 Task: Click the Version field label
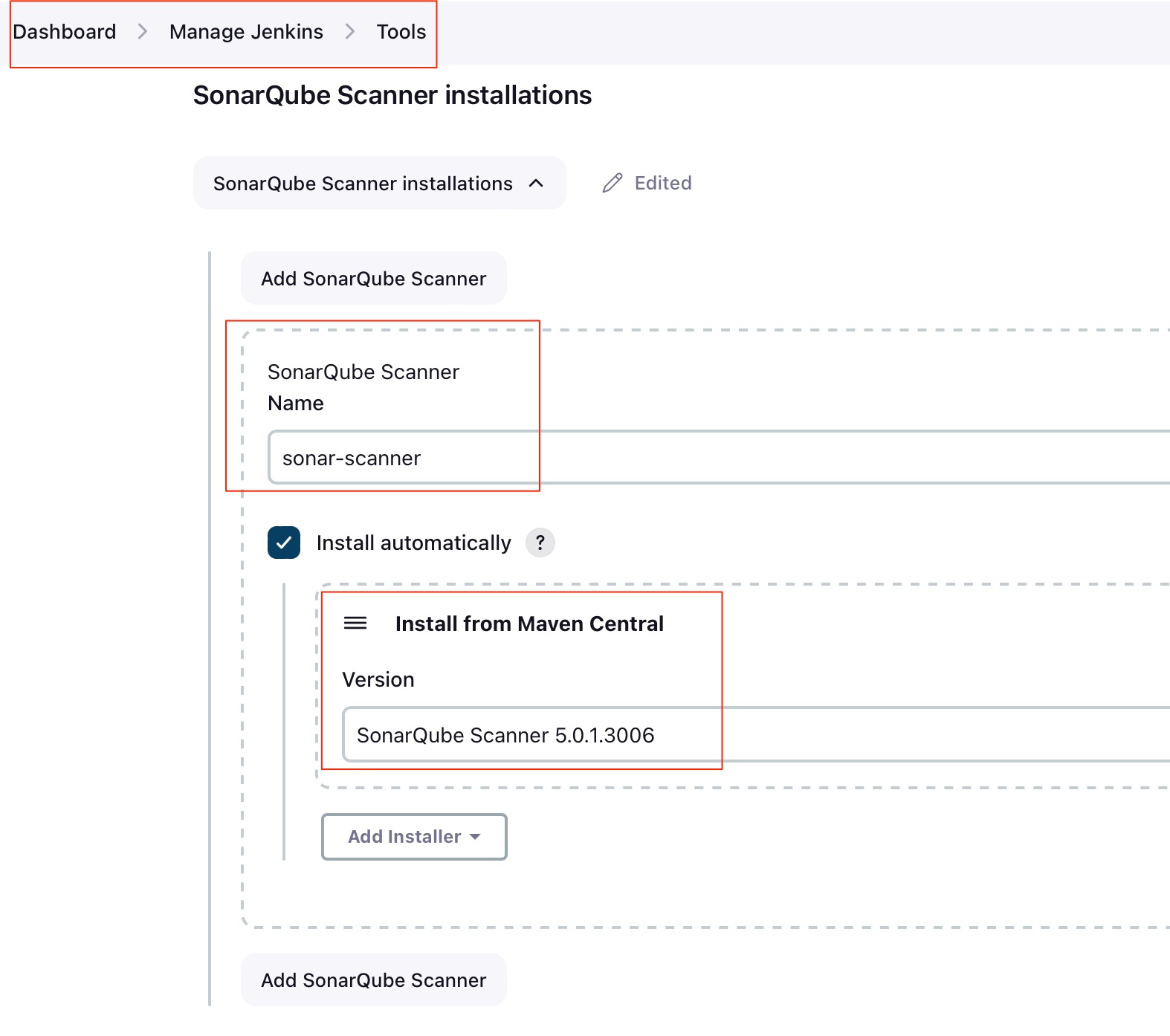click(x=378, y=679)
